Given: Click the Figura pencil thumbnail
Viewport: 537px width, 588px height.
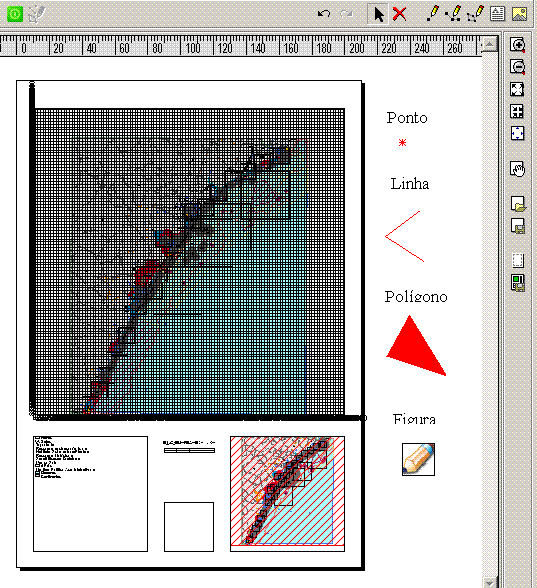Looking at the screenshot, I should [x=418, y=459].
